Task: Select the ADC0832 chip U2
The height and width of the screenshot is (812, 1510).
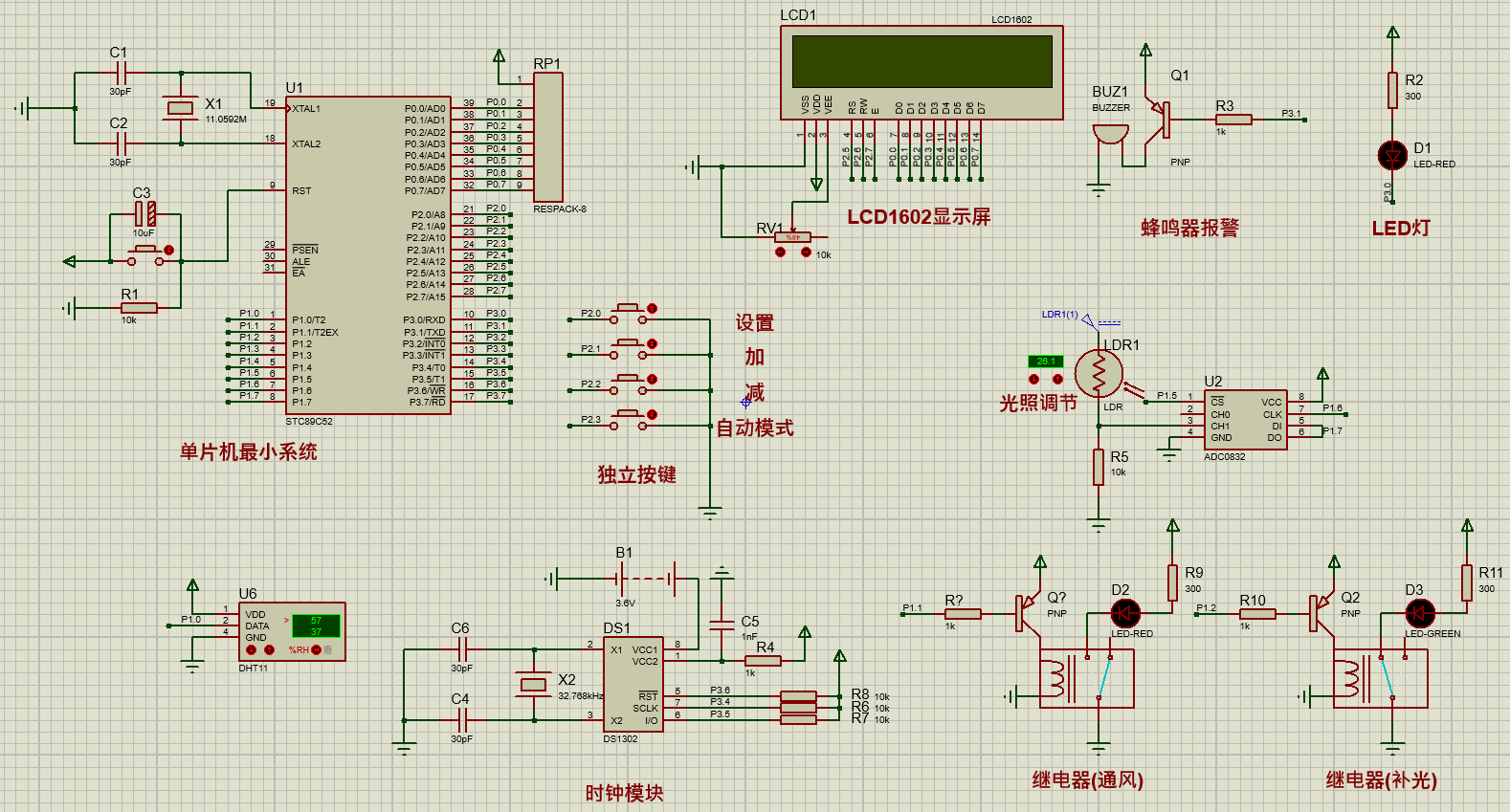Action: [1245, 420]
